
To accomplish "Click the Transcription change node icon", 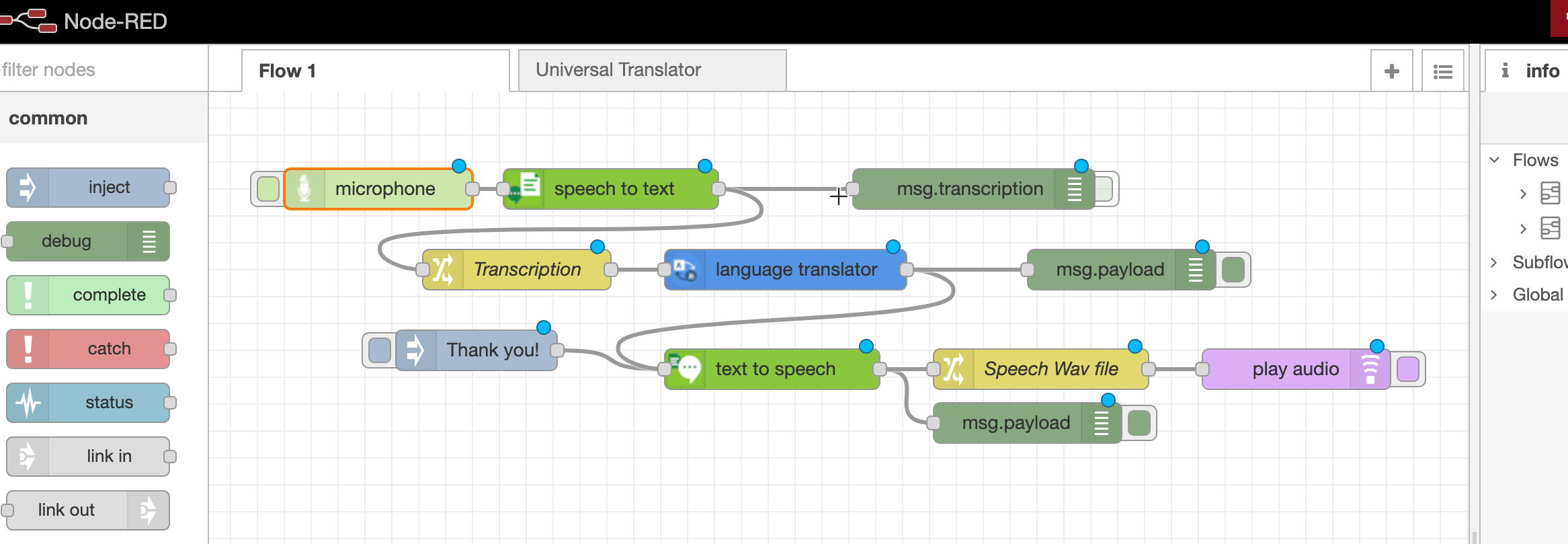I will point(443,270).
